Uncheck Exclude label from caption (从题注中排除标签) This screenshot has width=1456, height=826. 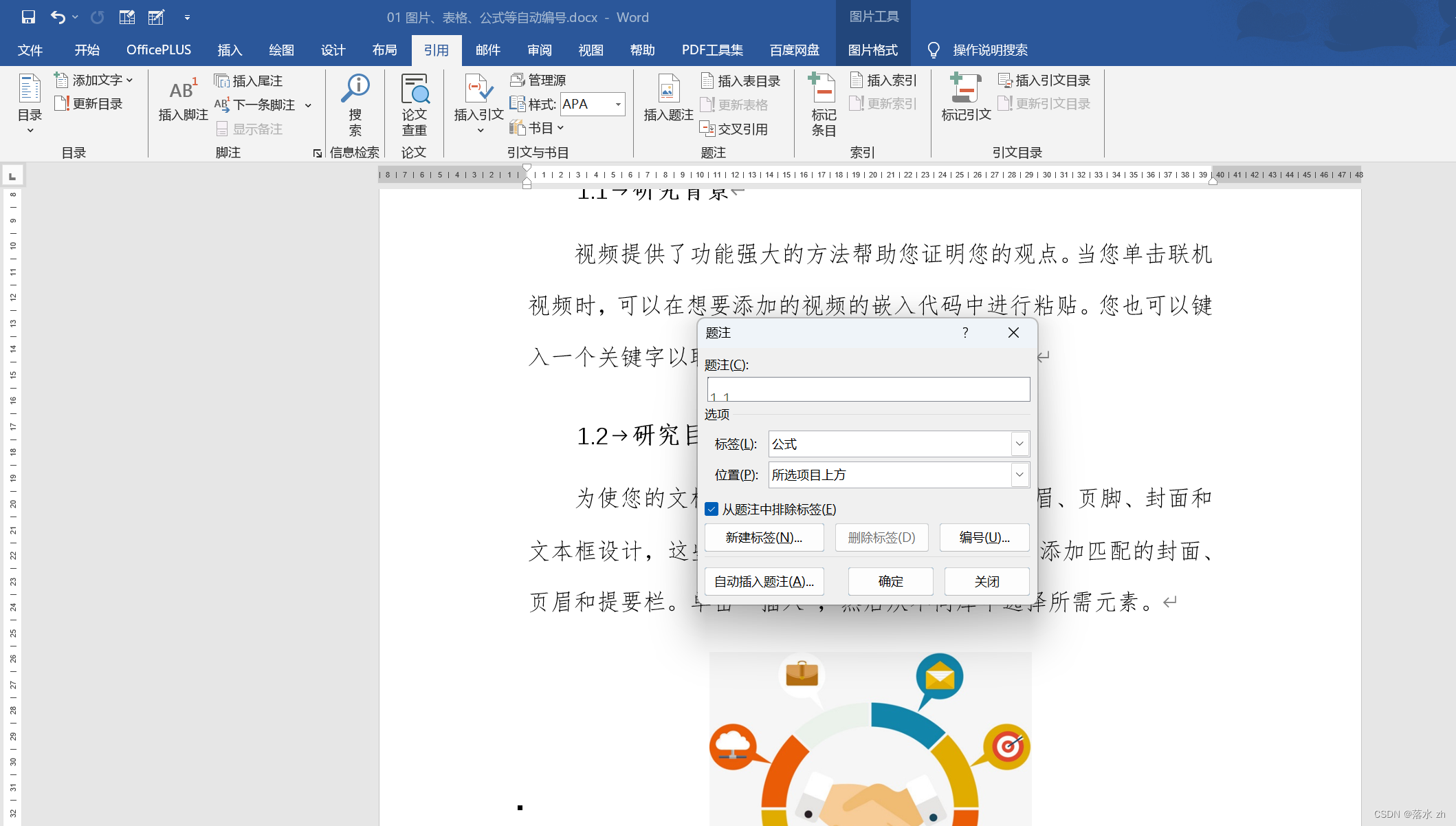pos(712,509)
